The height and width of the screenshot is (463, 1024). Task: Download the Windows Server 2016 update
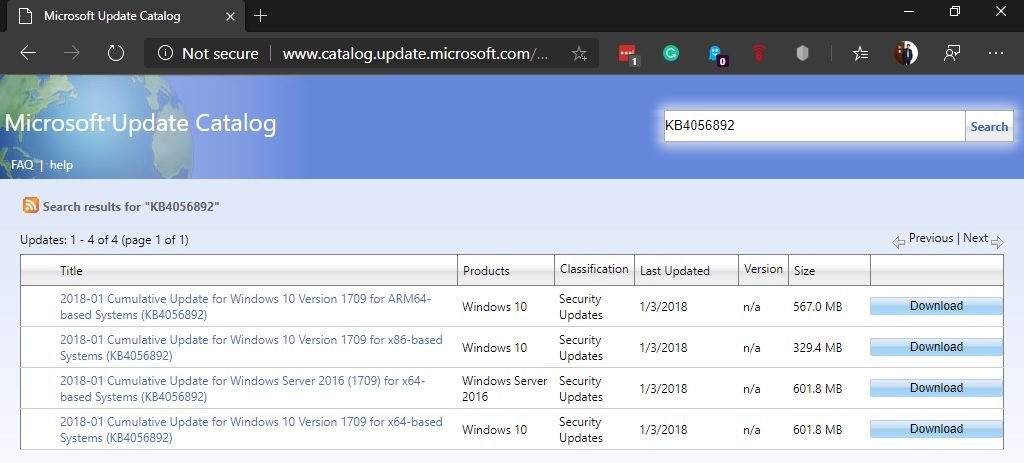coord(936,388)
